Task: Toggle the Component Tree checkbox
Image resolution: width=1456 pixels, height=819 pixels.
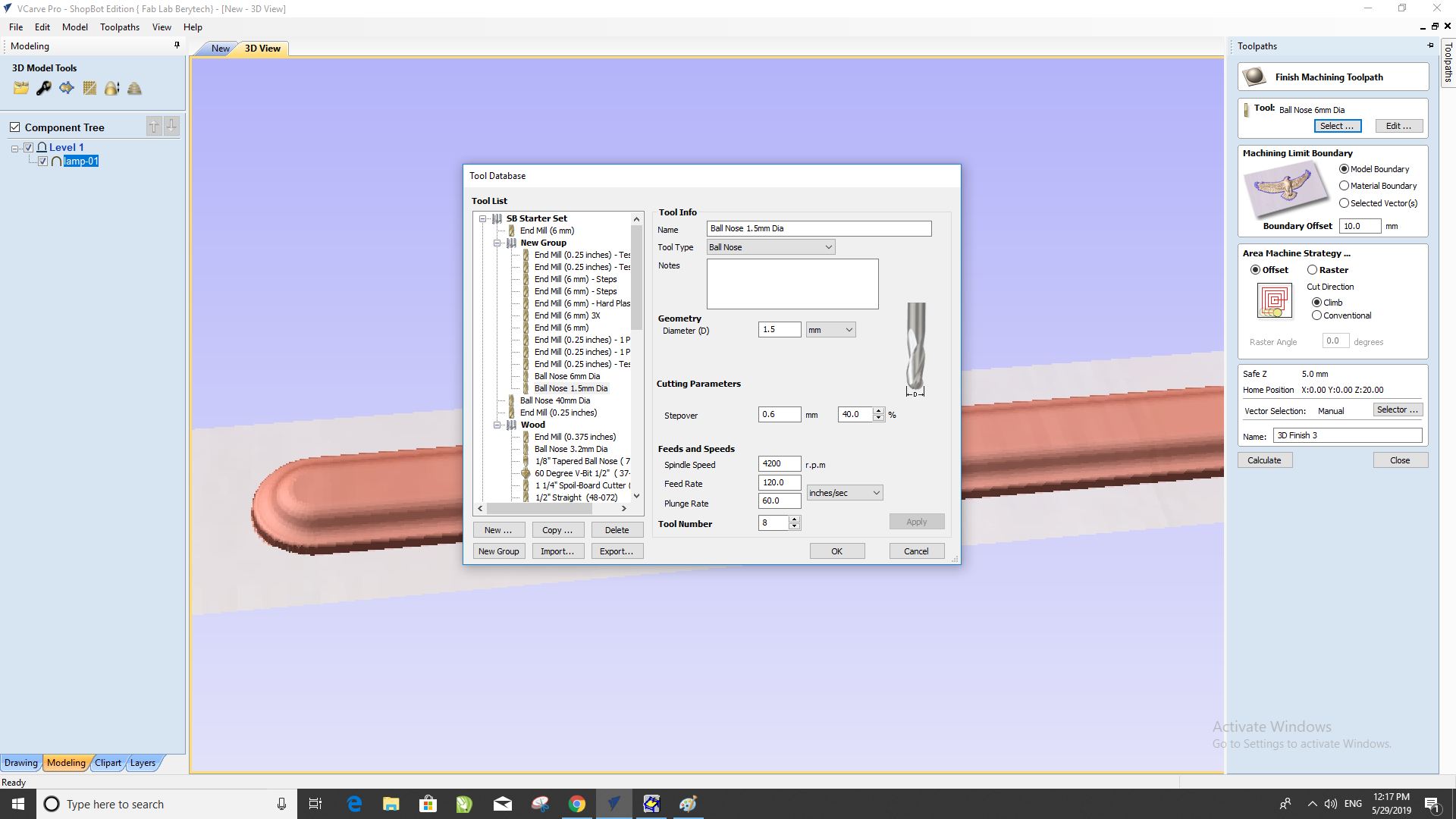Action: coord(14,127)
